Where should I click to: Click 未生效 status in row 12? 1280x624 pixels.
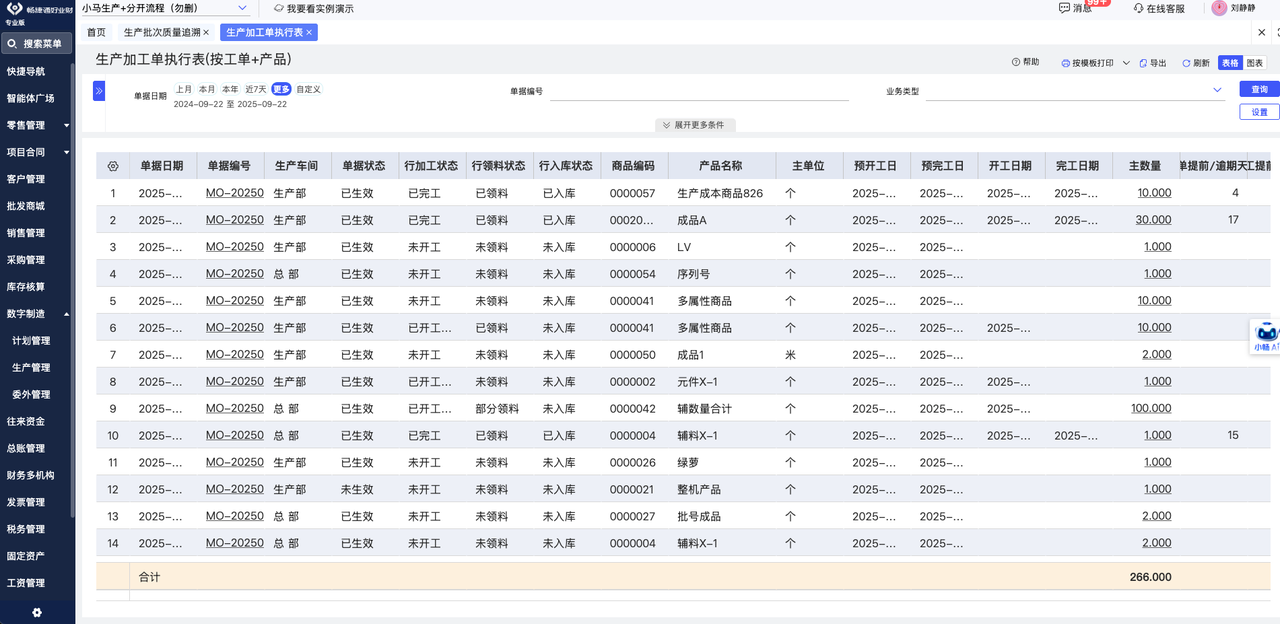[357, 489]
